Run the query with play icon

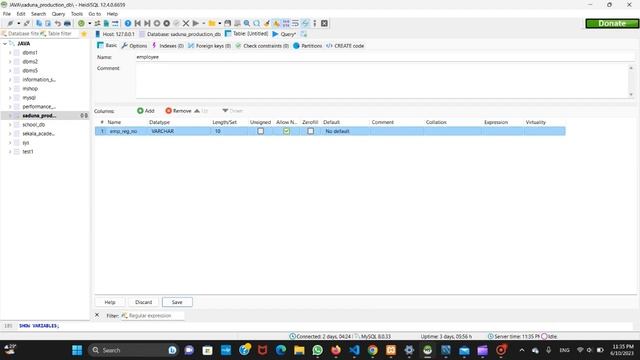pyautogui.click(x=196, y=24)
